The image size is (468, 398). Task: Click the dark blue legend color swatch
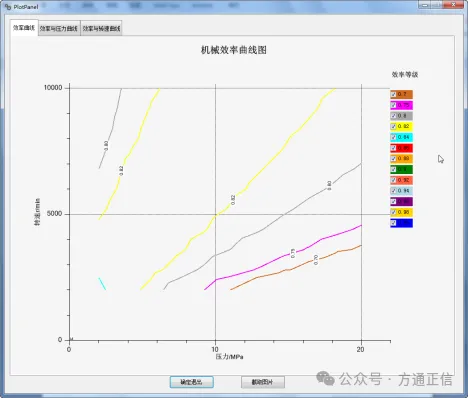[x=404, y=223]
